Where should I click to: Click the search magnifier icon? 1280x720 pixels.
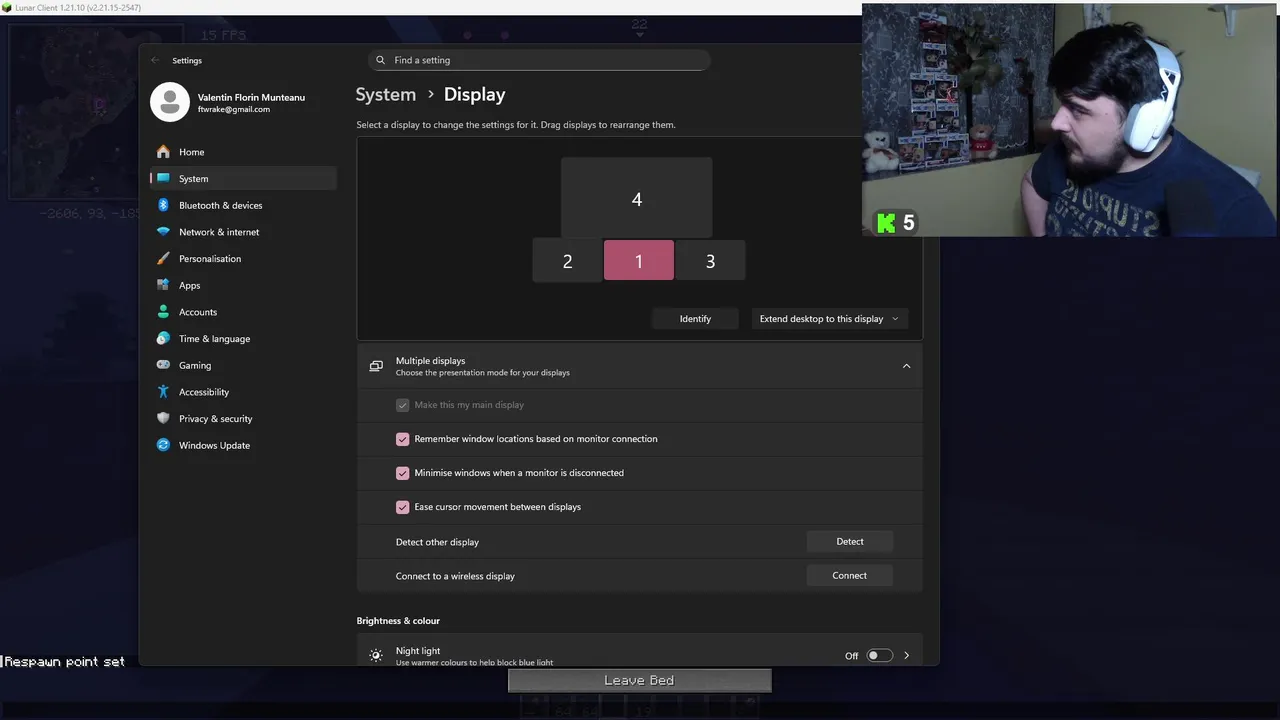[x=380, y=60]
